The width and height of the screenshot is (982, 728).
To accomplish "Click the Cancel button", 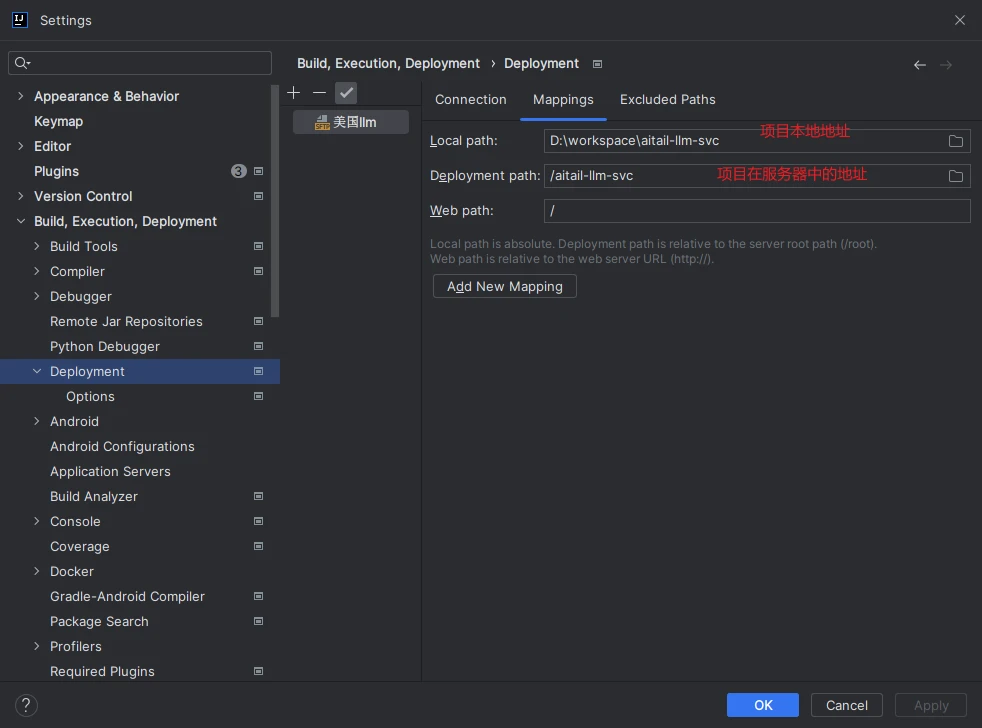I will pos(847,705).
